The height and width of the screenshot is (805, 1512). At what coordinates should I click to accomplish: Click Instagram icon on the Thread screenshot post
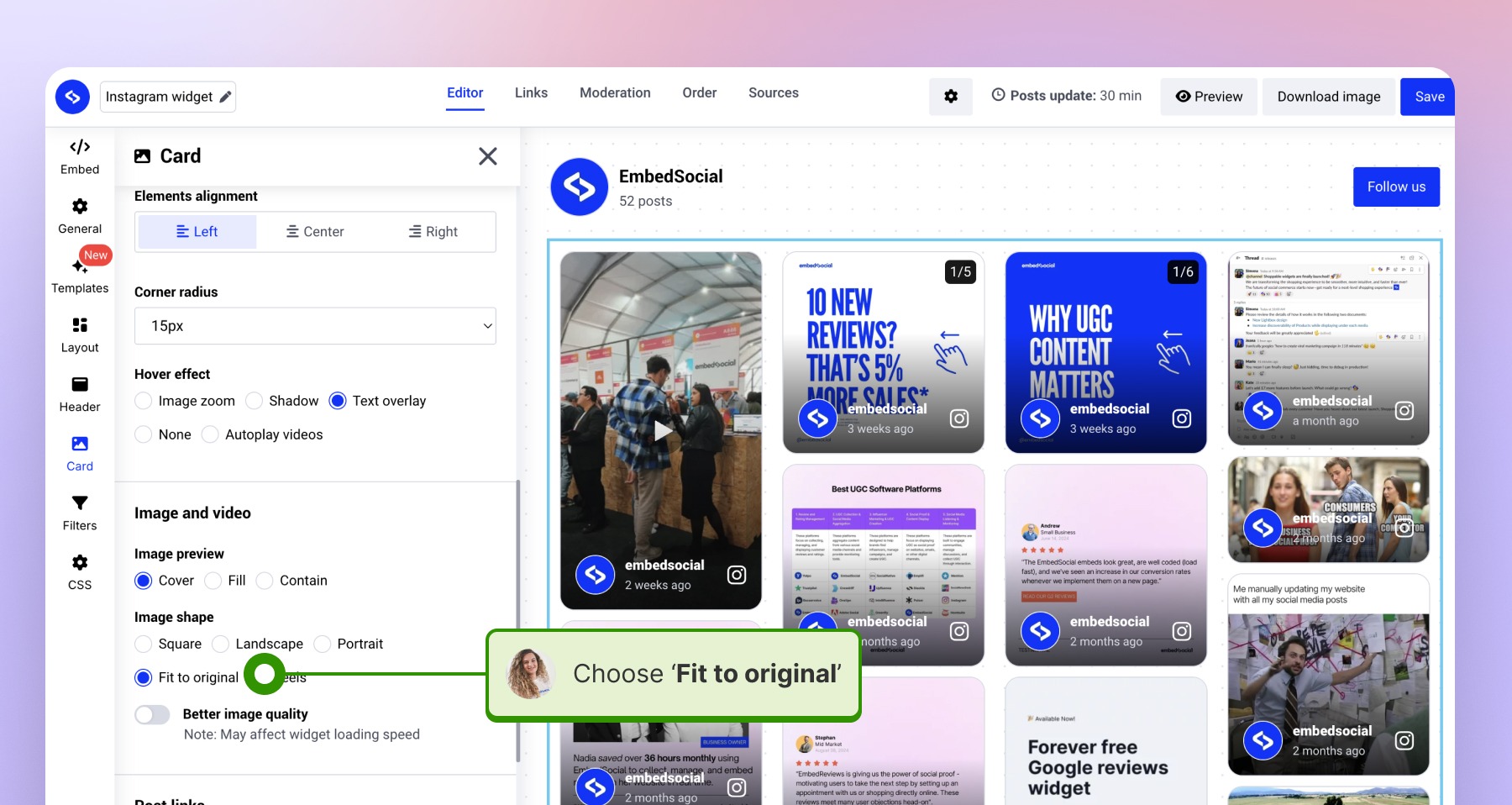tap(1404, 411)
